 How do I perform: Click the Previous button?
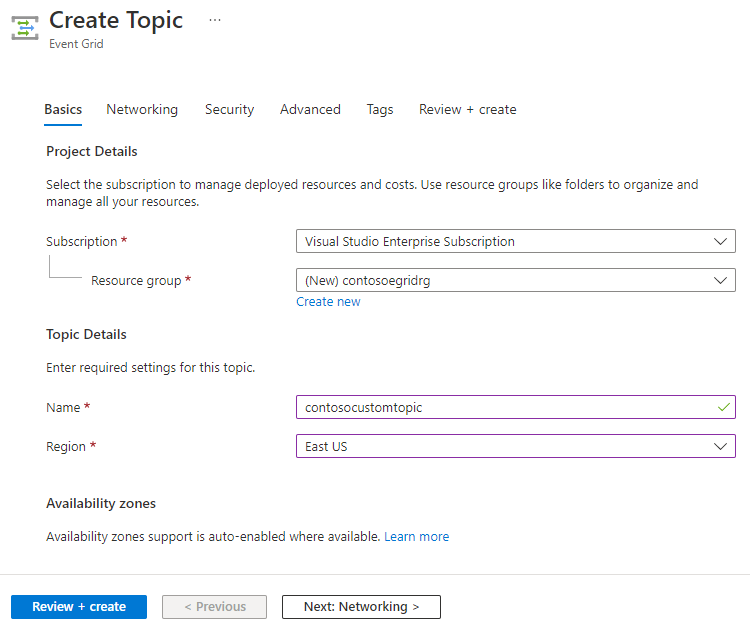pos(214,607)
